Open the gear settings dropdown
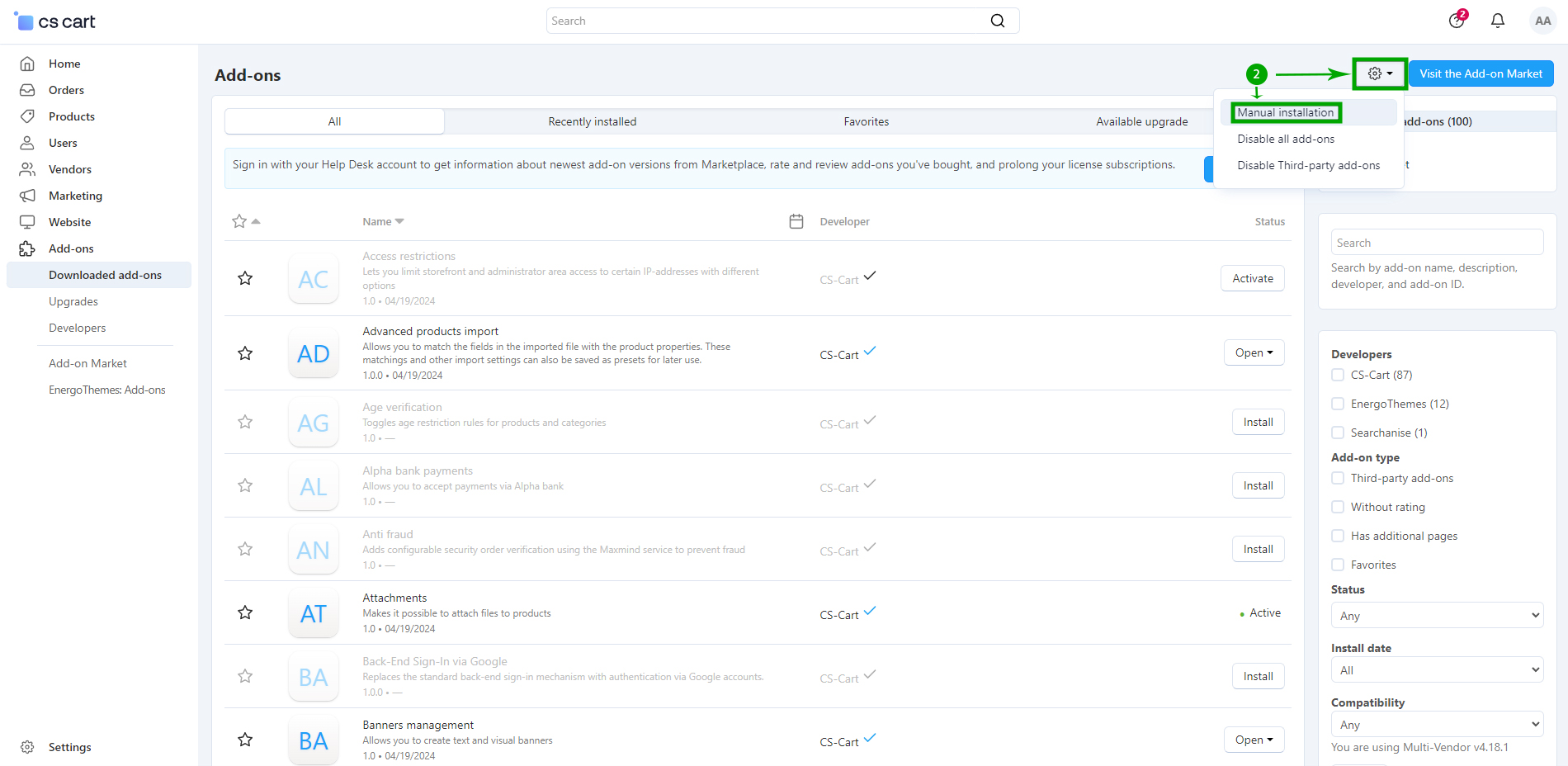Viewport: 1568px width, 766px height. pyautogui.click(x=1379, y=73)
